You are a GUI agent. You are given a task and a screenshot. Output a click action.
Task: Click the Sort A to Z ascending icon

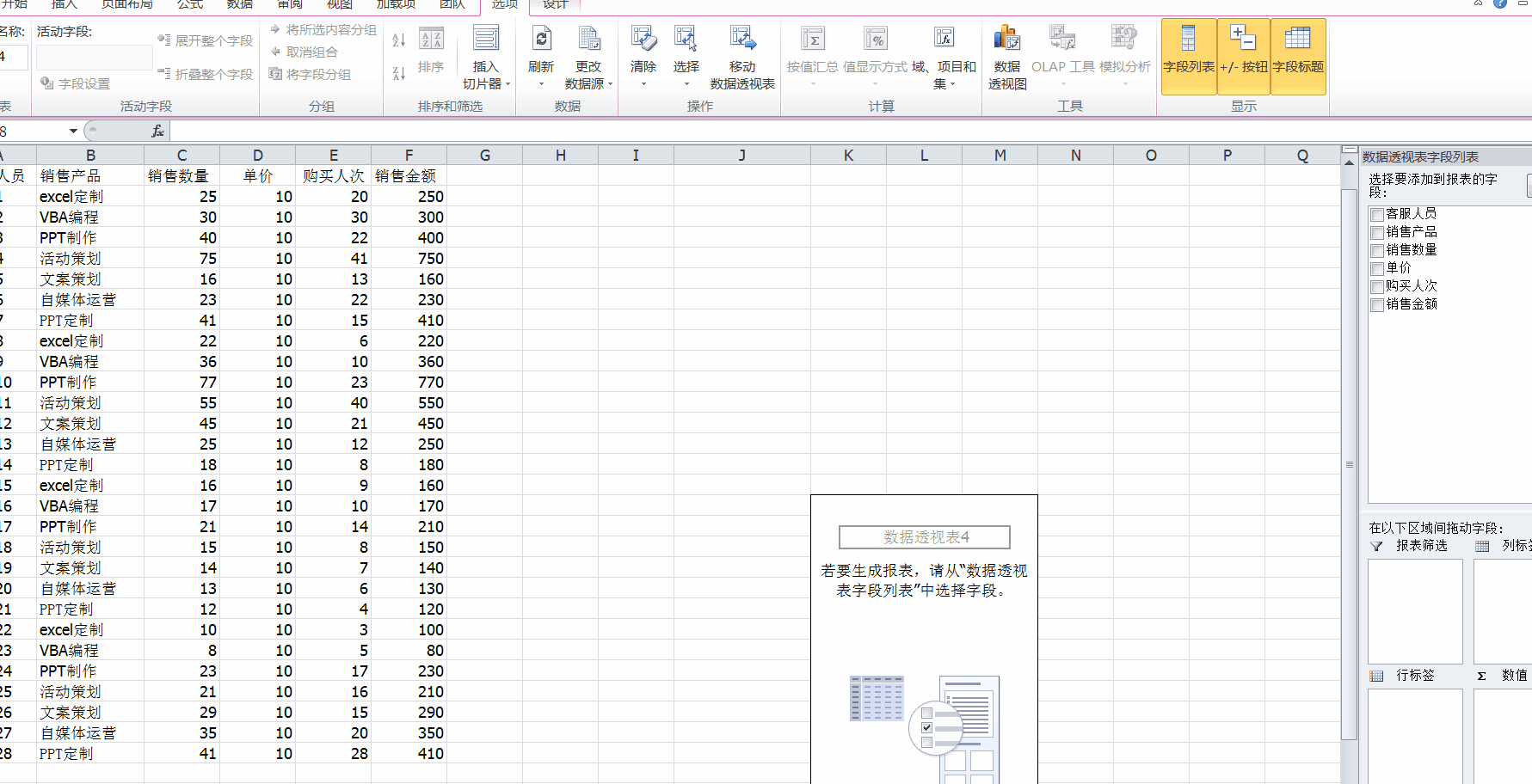[399, 40]
